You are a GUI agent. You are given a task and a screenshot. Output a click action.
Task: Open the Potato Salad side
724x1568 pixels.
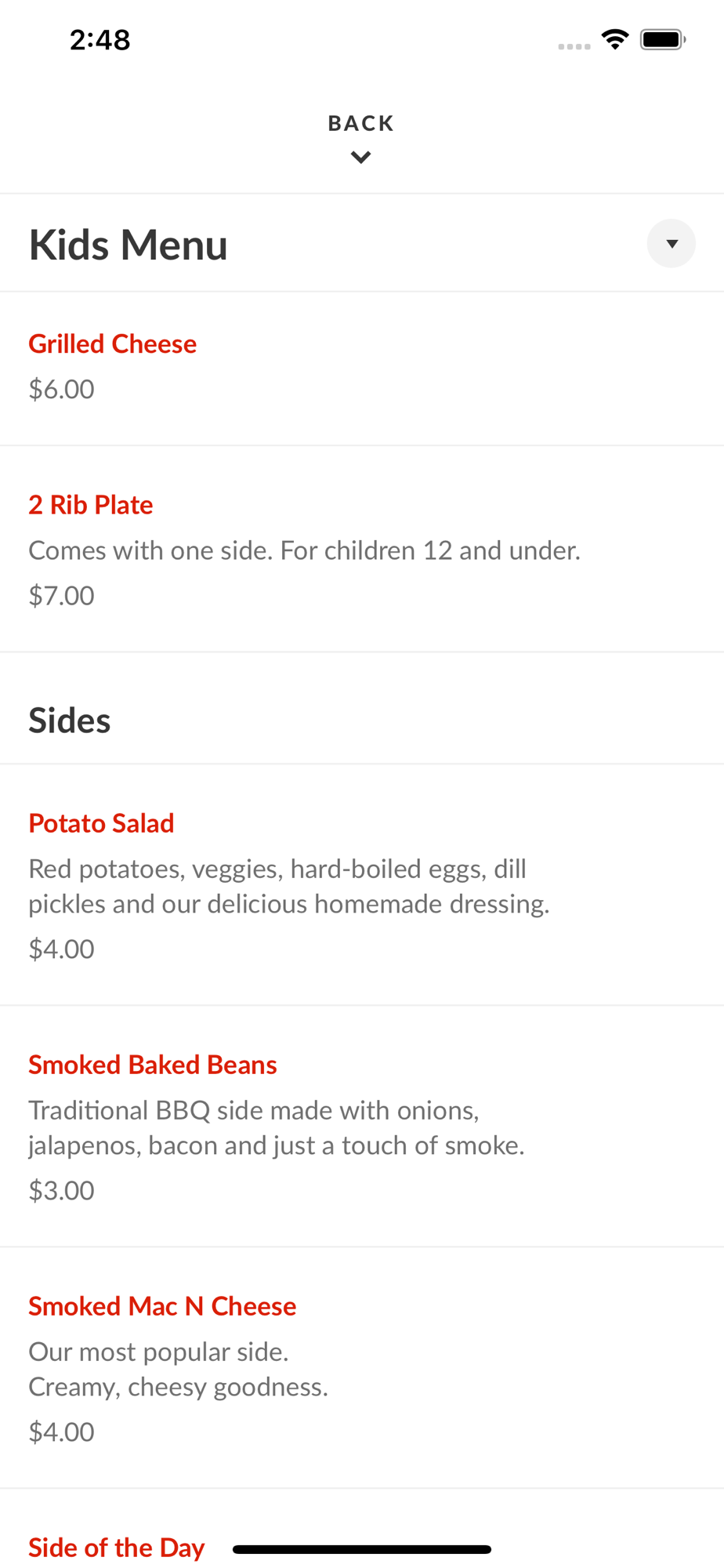click(x=101, y=823)
